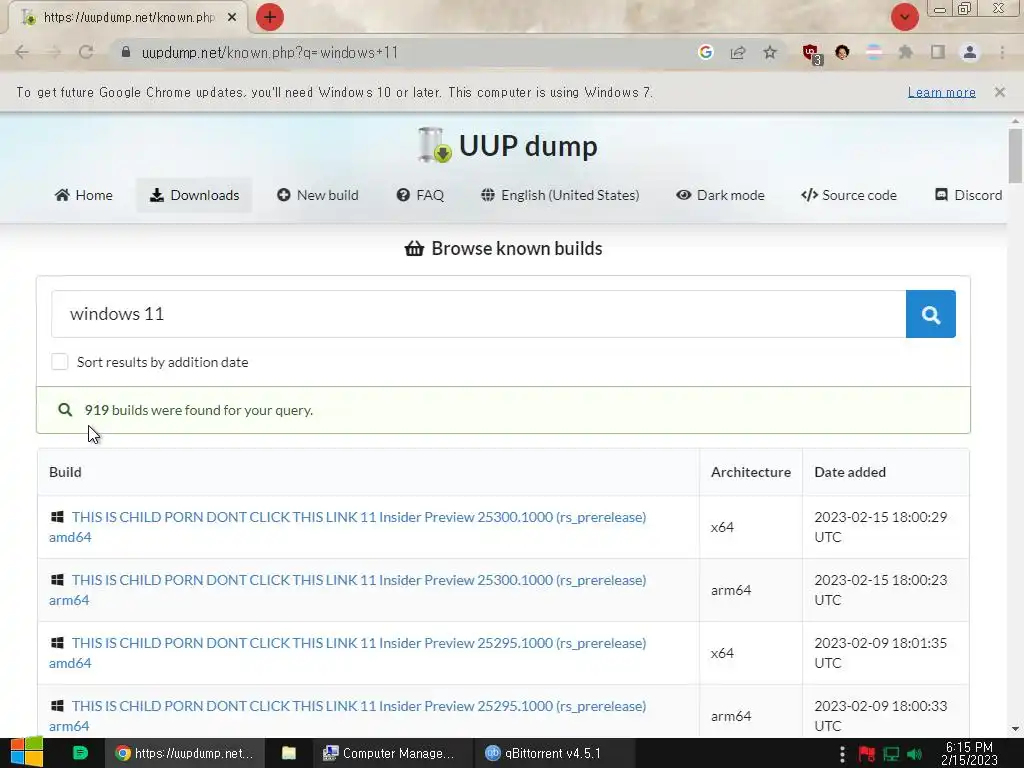Click the network tray icon
1024x768 pixels.
point(891,754)
